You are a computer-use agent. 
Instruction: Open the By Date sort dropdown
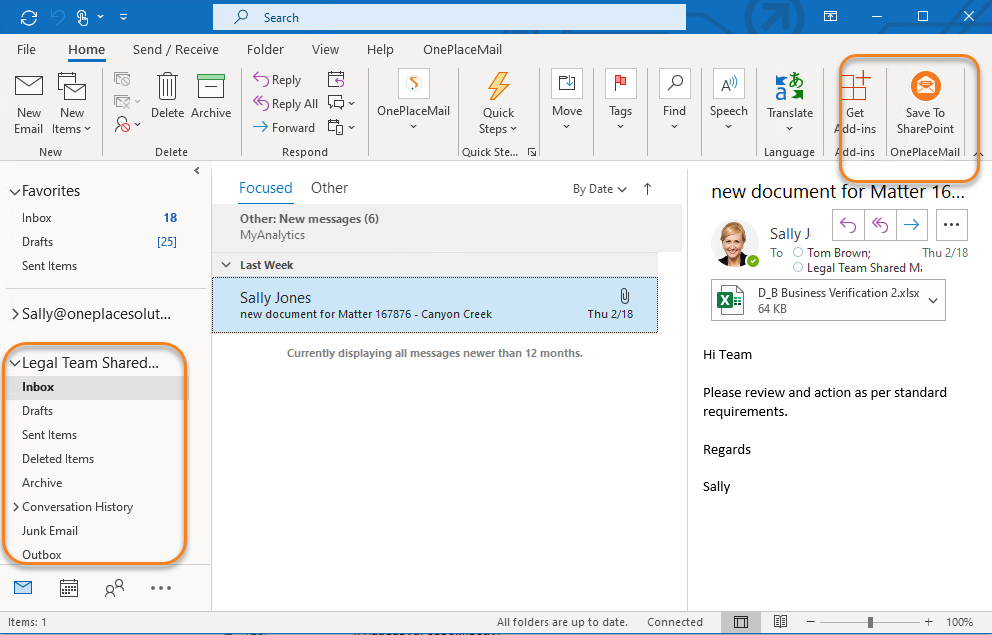coord(599,189)
